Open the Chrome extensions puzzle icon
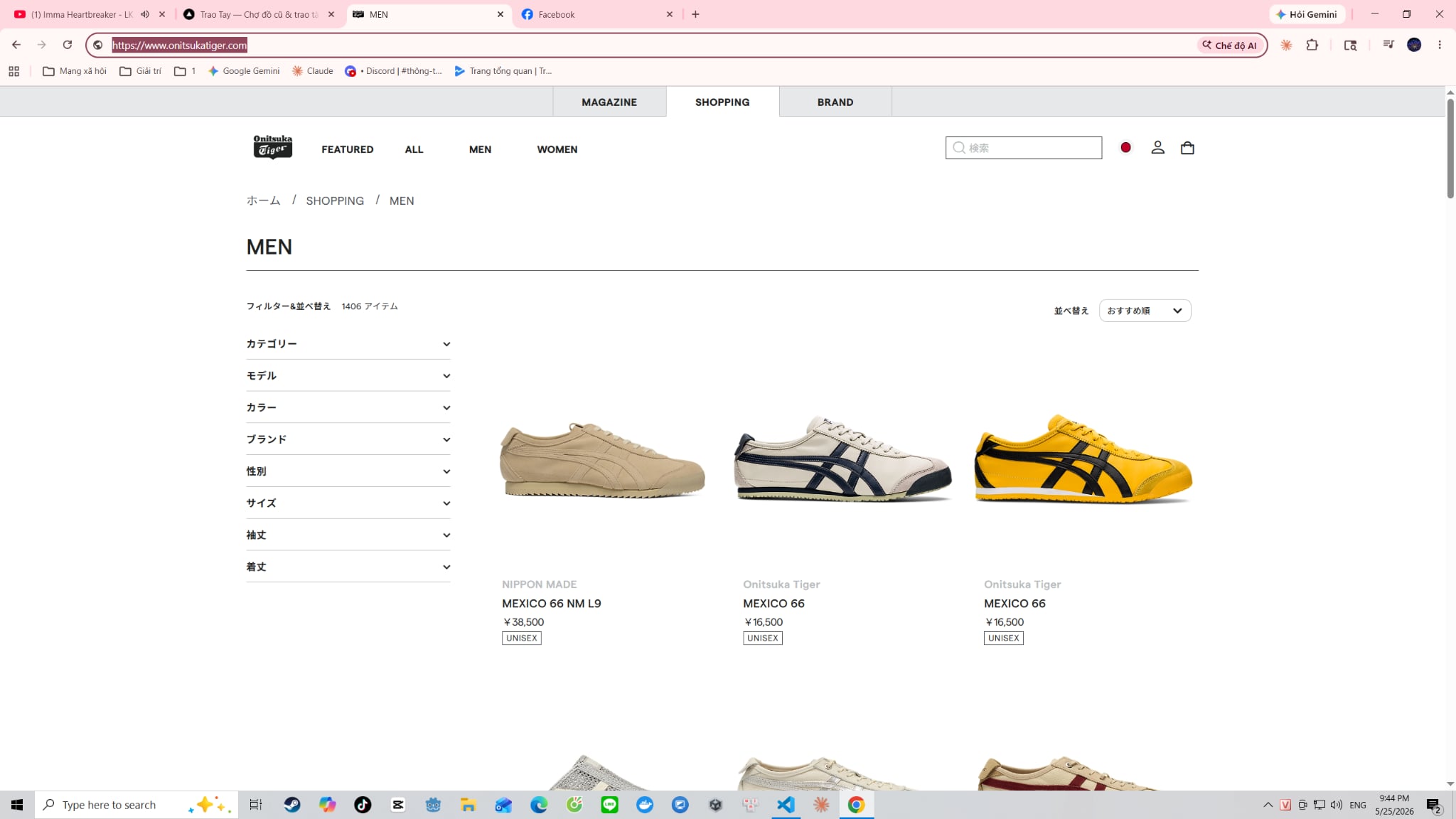 tap(1312, 45)
